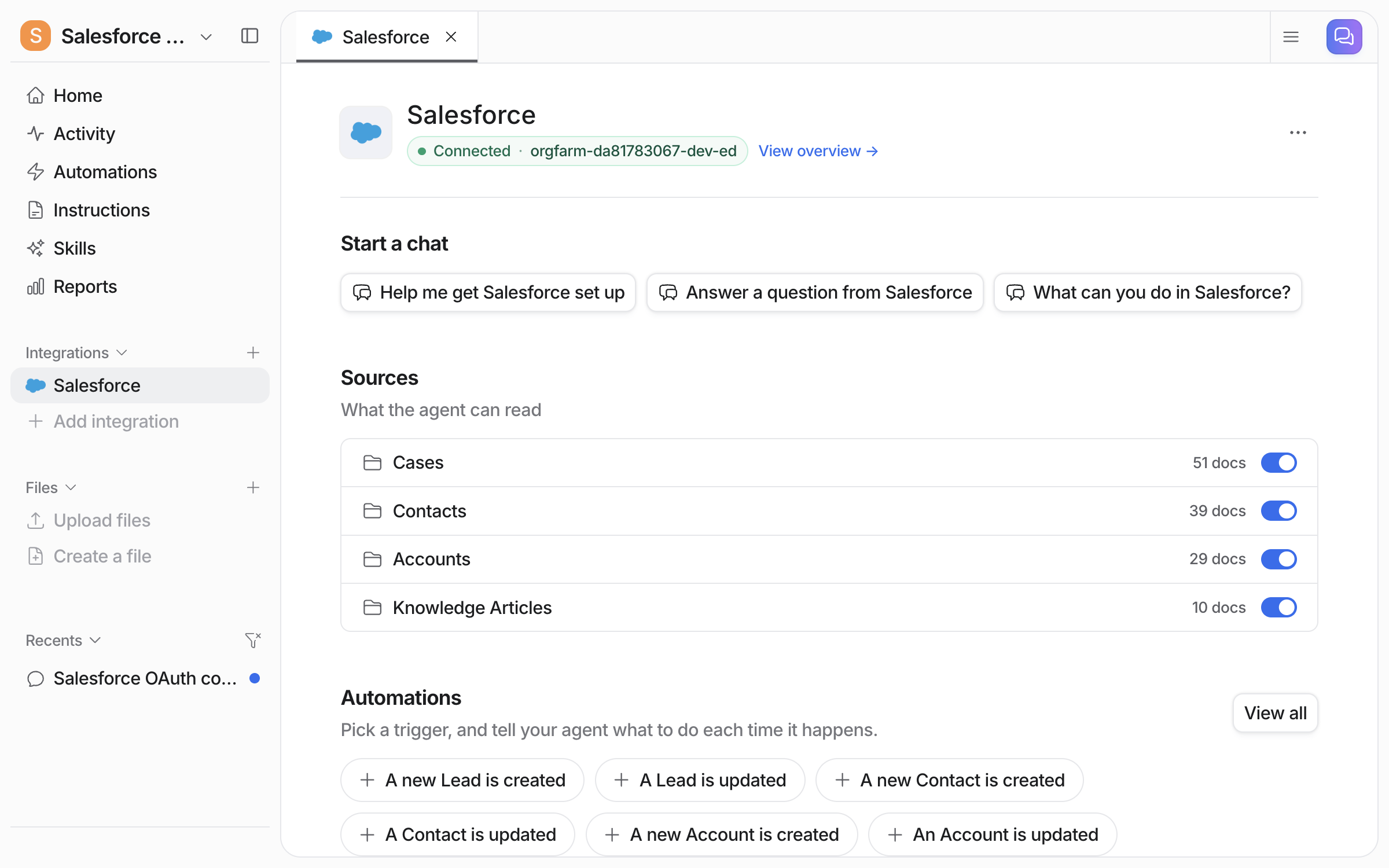The image size is (1389, 868).
Task: Add trigger: A Contact is updated
Action: tap(457, 834)
